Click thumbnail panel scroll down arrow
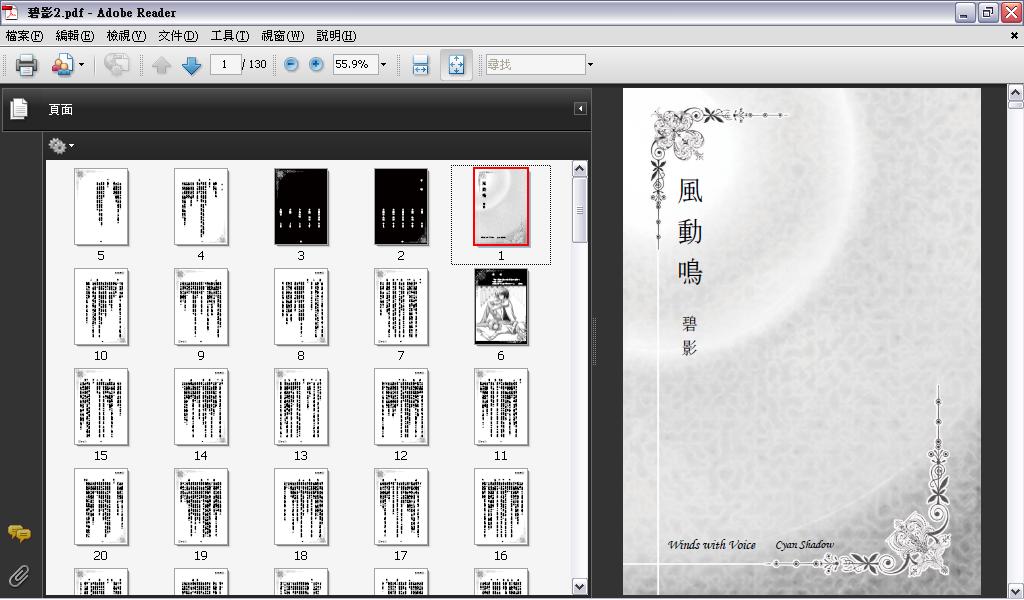This screenshot has height=600, width=1024. pos(579,587)
